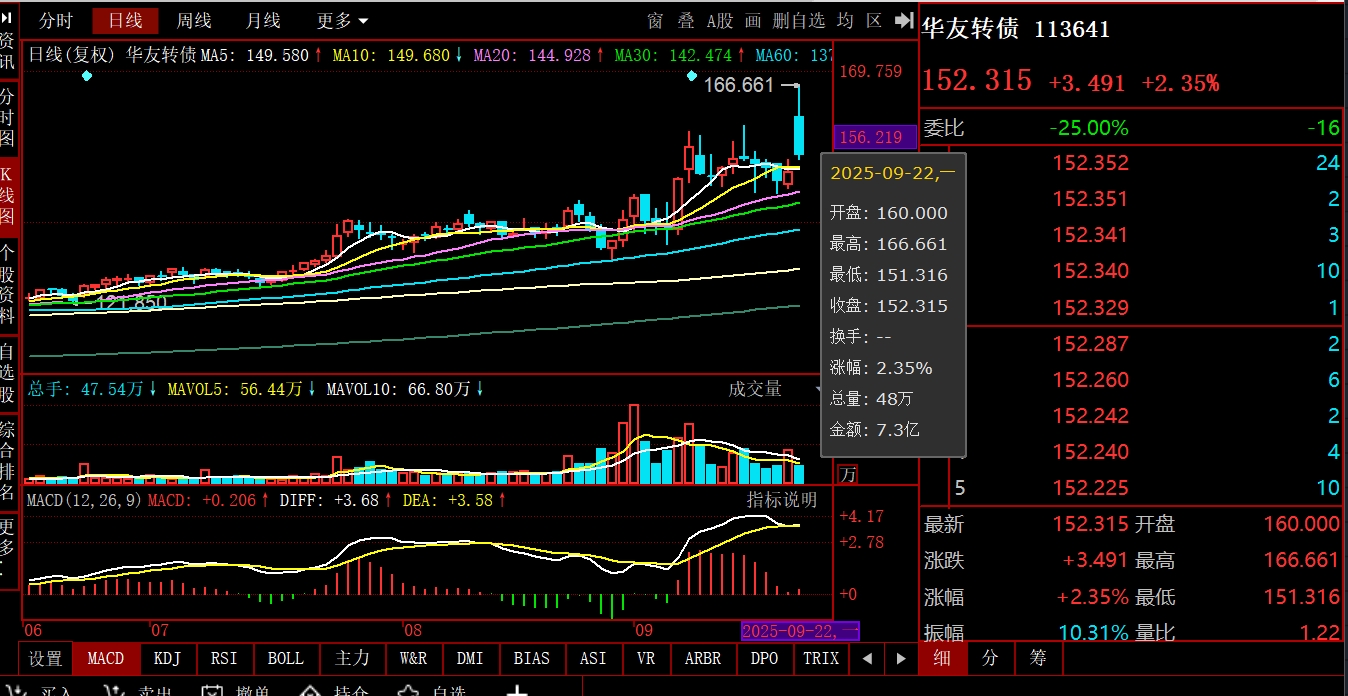The width and height of the screenshot is (1348, 696).
Task: Switch to the 主力 indicator tab
Action: [x=352, y=658]
